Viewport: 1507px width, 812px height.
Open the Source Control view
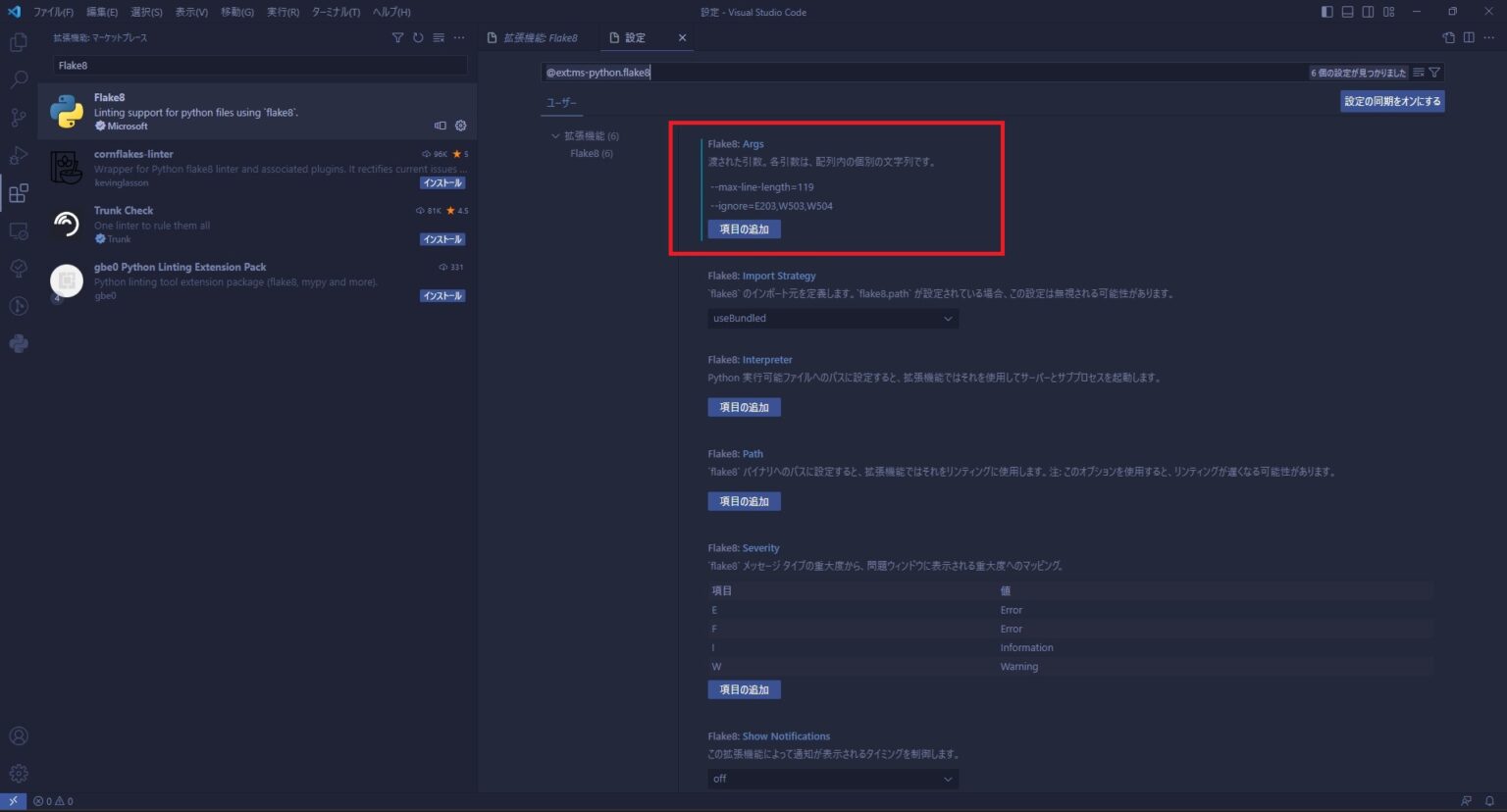(x=18, y=117)
